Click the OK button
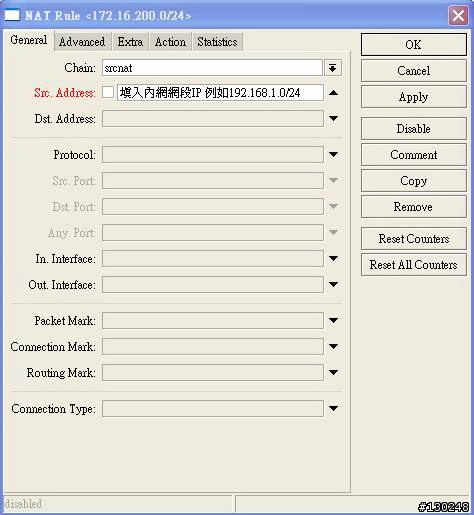The width and height of the screenshot is (474, 515). pyautogui.click(x=414, y=44)
